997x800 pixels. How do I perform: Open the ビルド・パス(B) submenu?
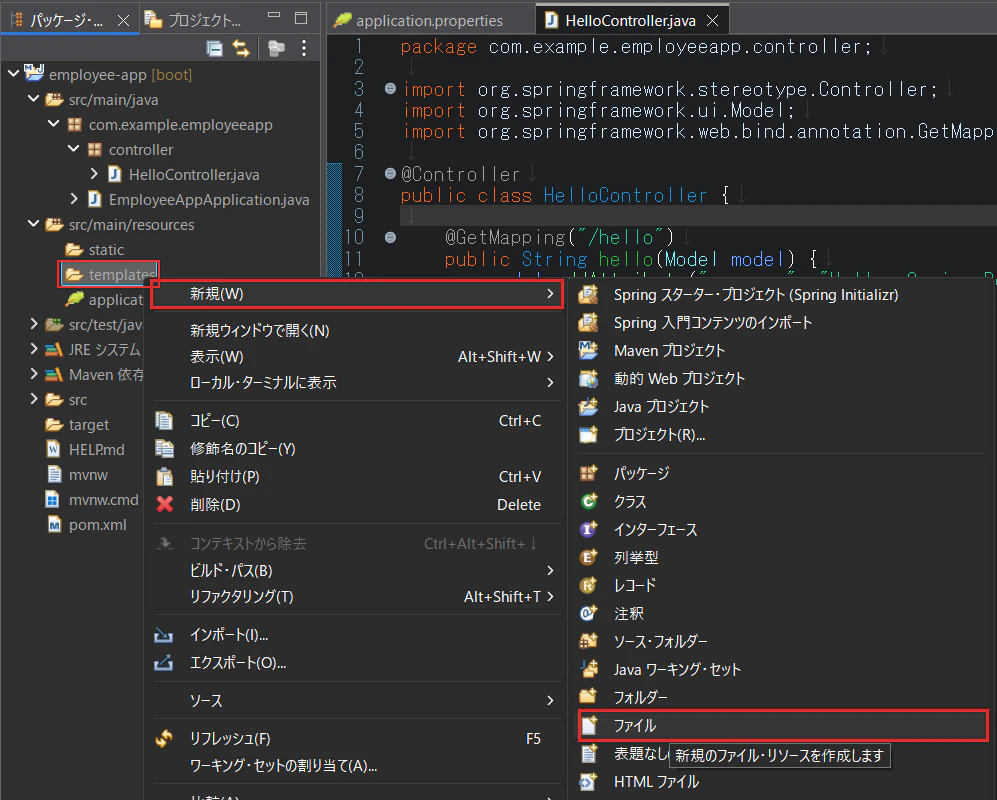357,570
